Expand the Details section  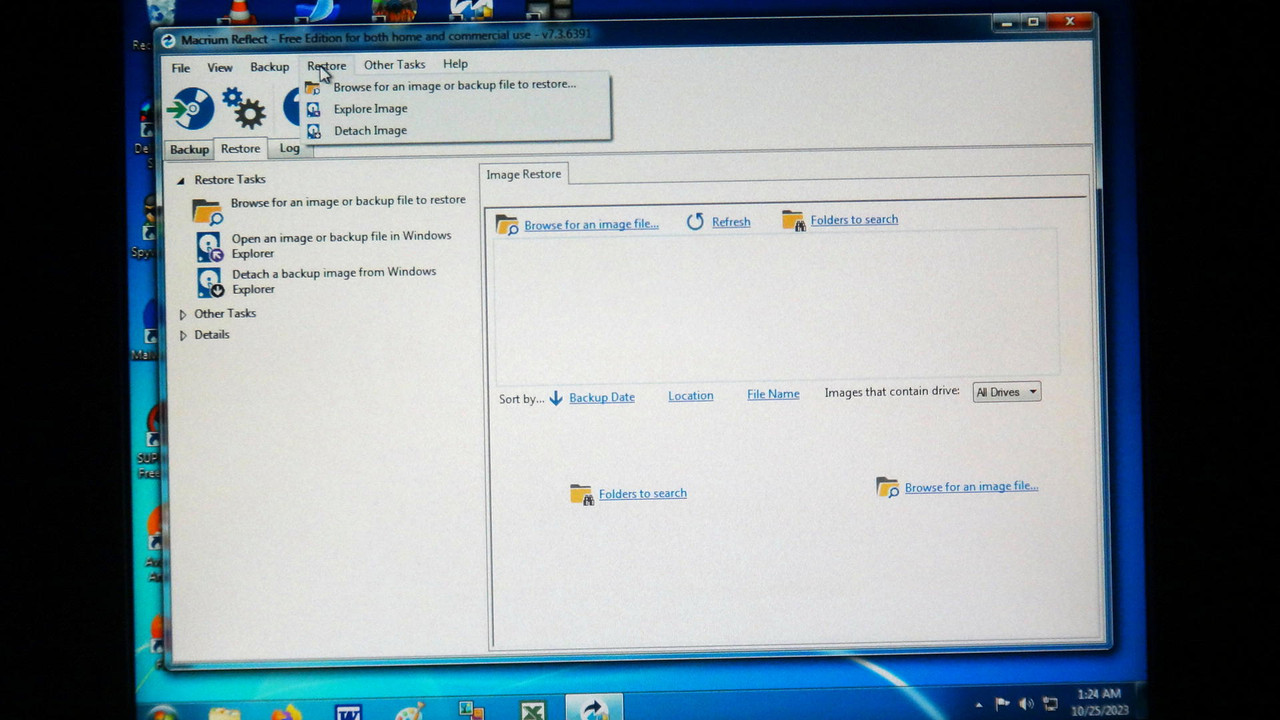(182, 335)
